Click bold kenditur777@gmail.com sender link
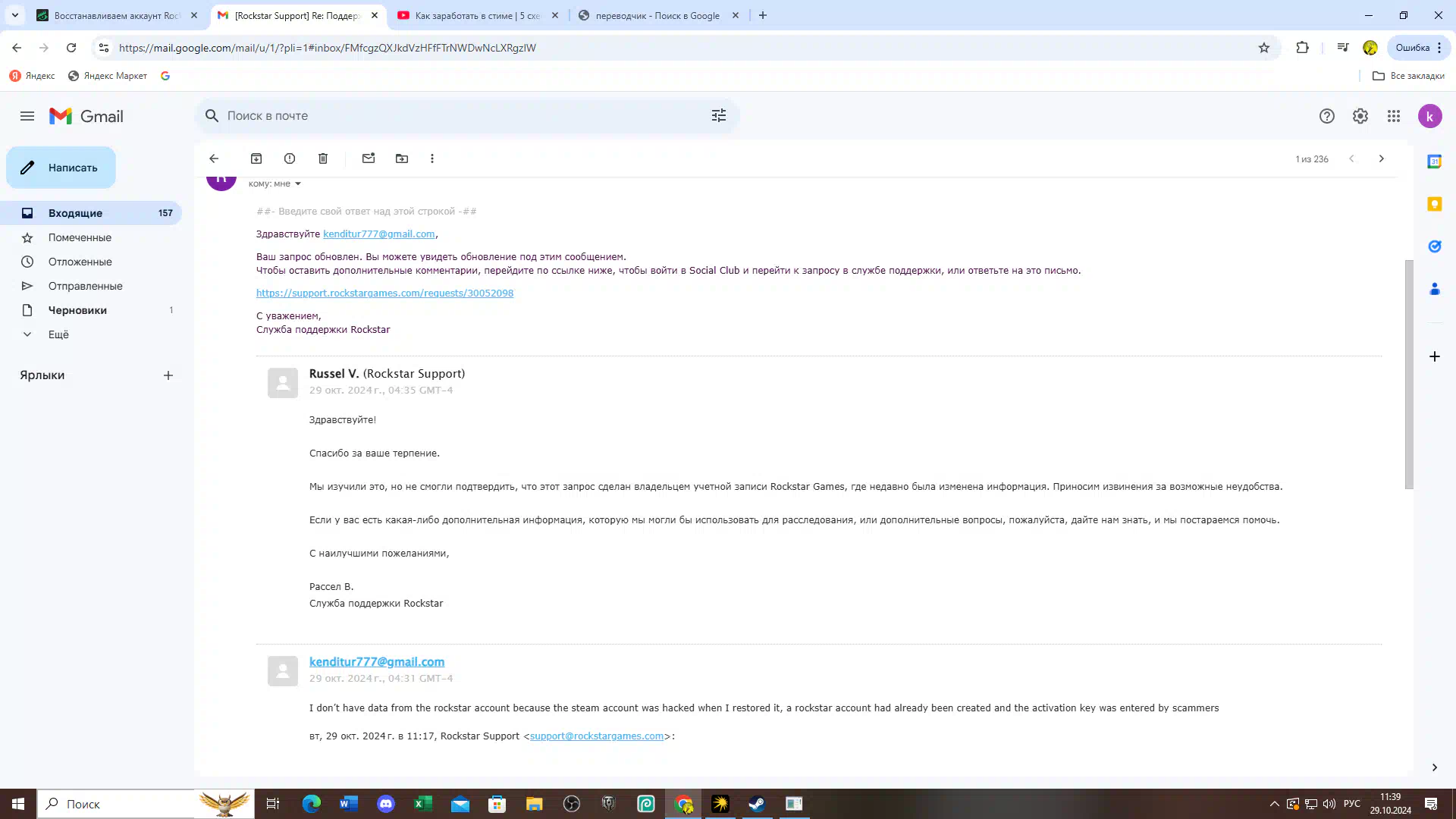The image size is (1456, 819). (x=377, y=662)
